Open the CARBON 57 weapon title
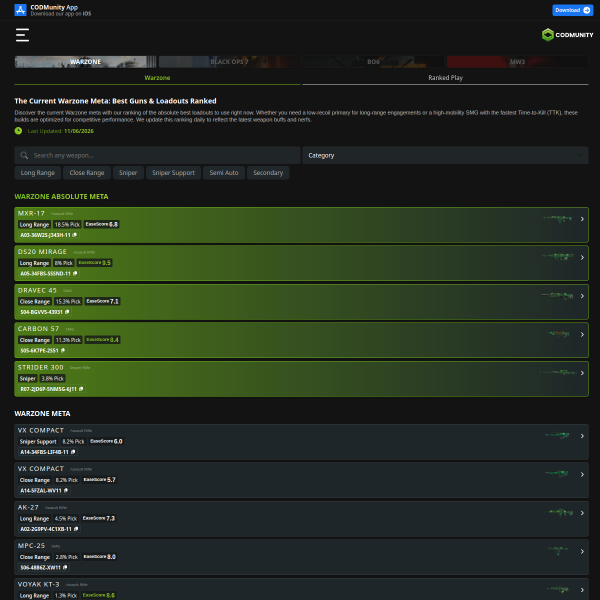The image size is (600, 600). point(38,329)
